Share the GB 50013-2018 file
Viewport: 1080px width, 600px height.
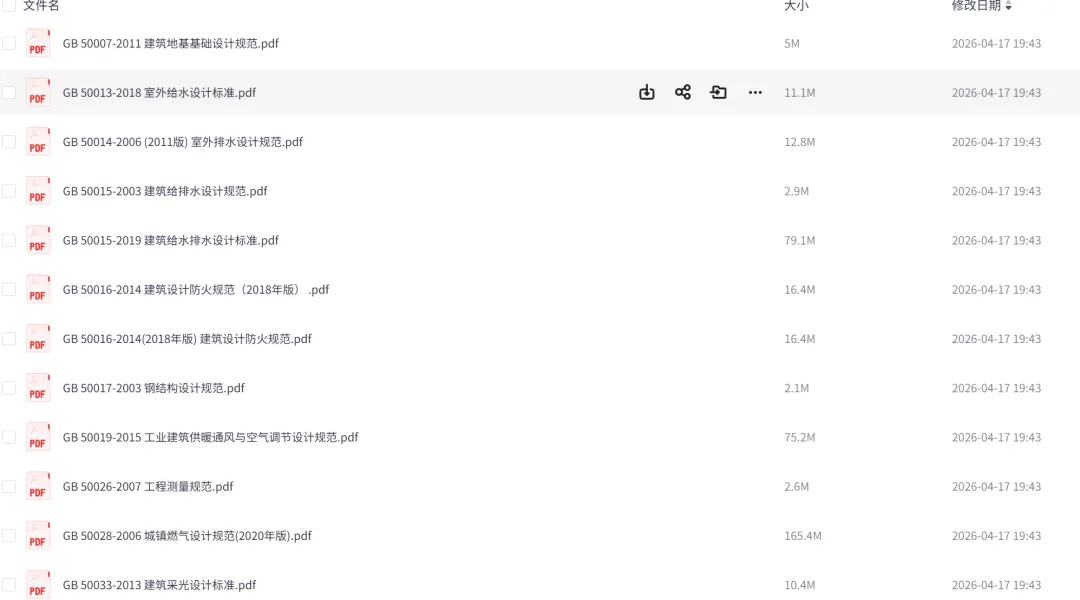click(683, 92)
